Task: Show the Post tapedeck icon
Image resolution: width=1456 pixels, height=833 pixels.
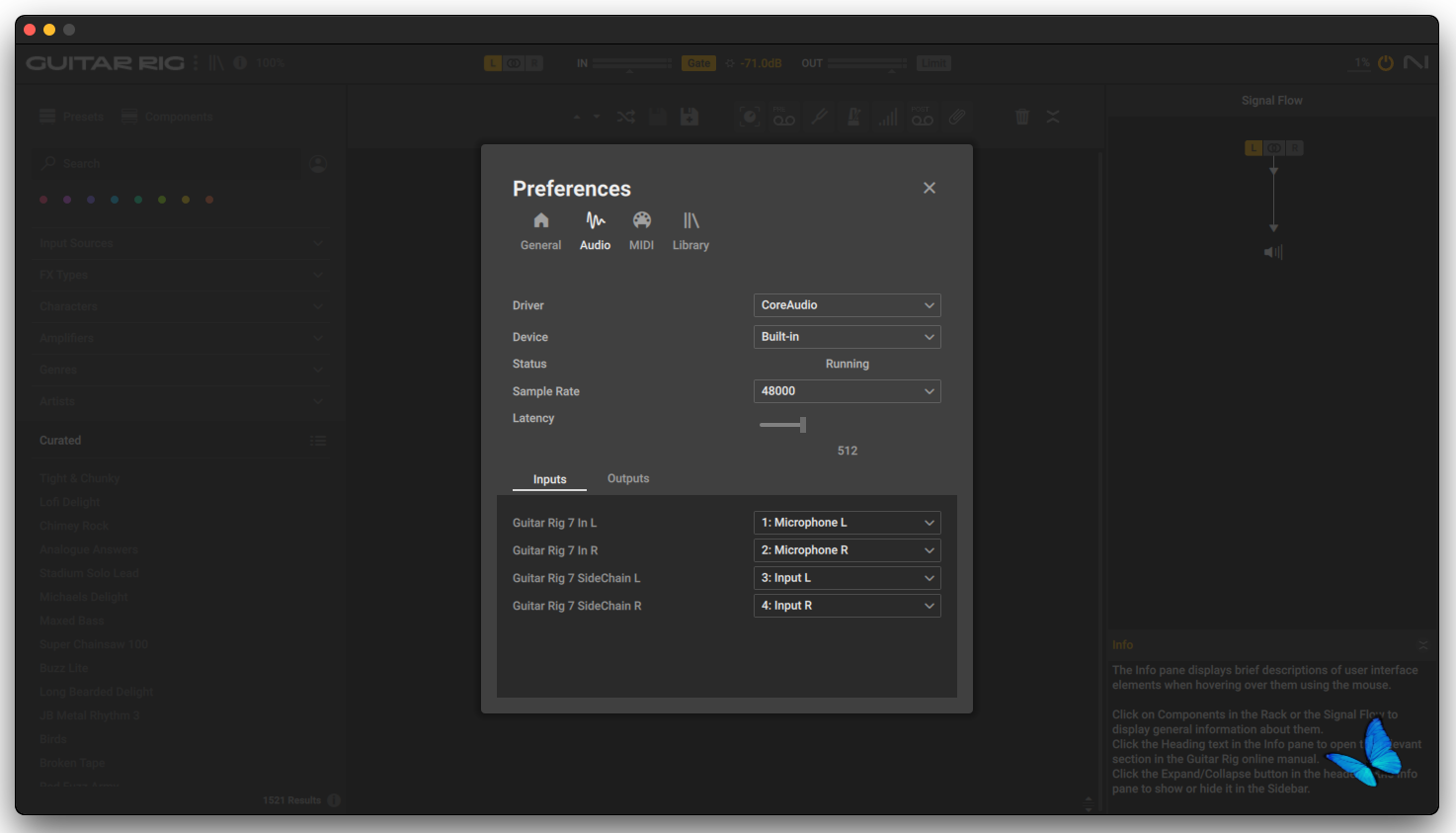Action: [923, 117]
